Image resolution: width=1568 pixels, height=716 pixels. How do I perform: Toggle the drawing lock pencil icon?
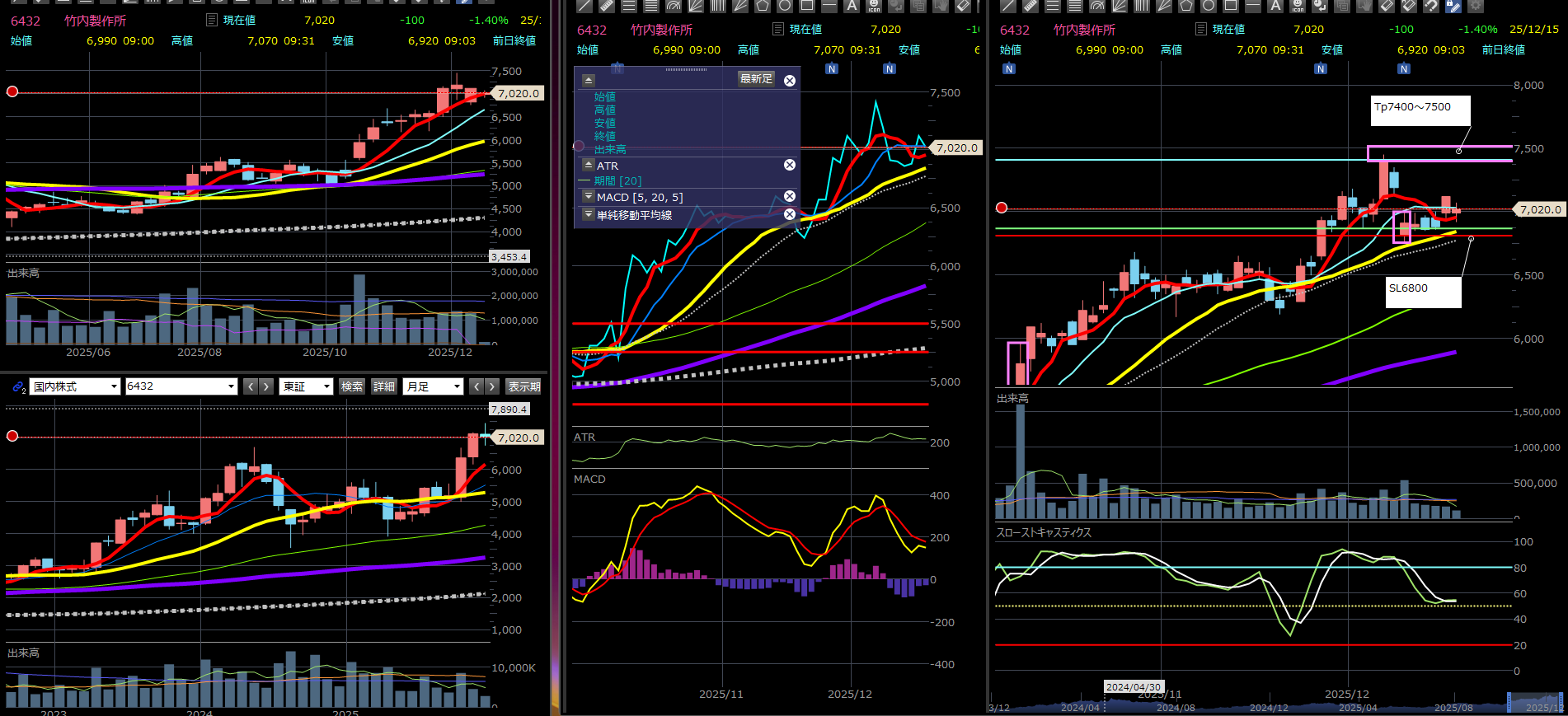tap(1453, 6)
